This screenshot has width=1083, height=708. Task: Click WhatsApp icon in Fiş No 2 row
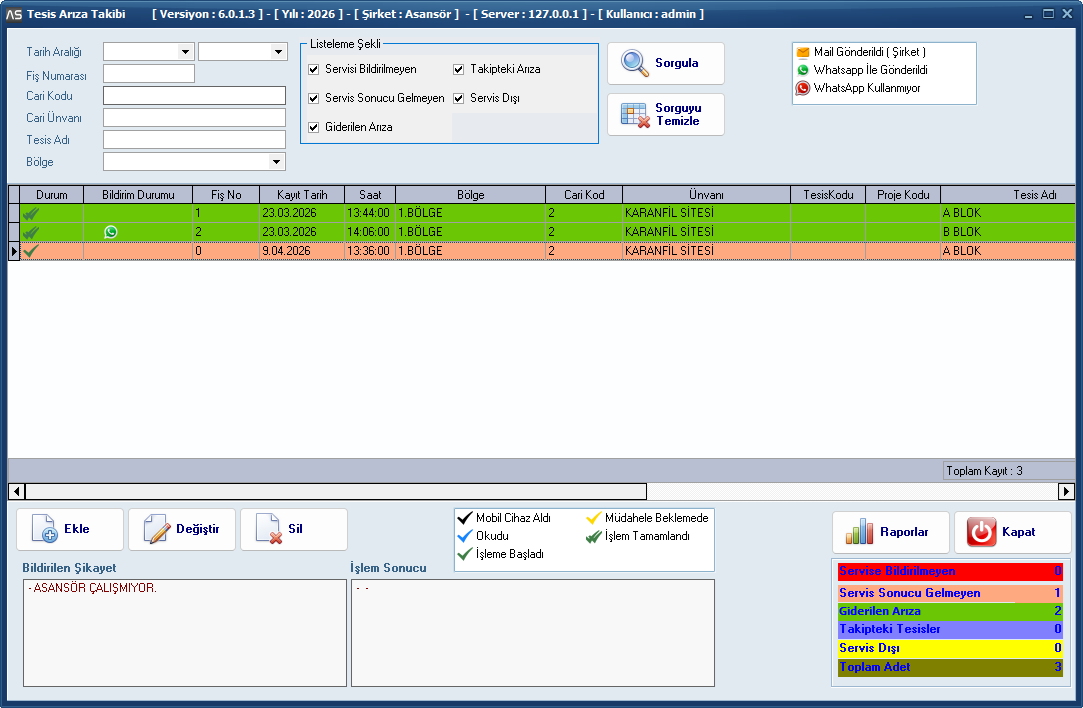point(110,232)
